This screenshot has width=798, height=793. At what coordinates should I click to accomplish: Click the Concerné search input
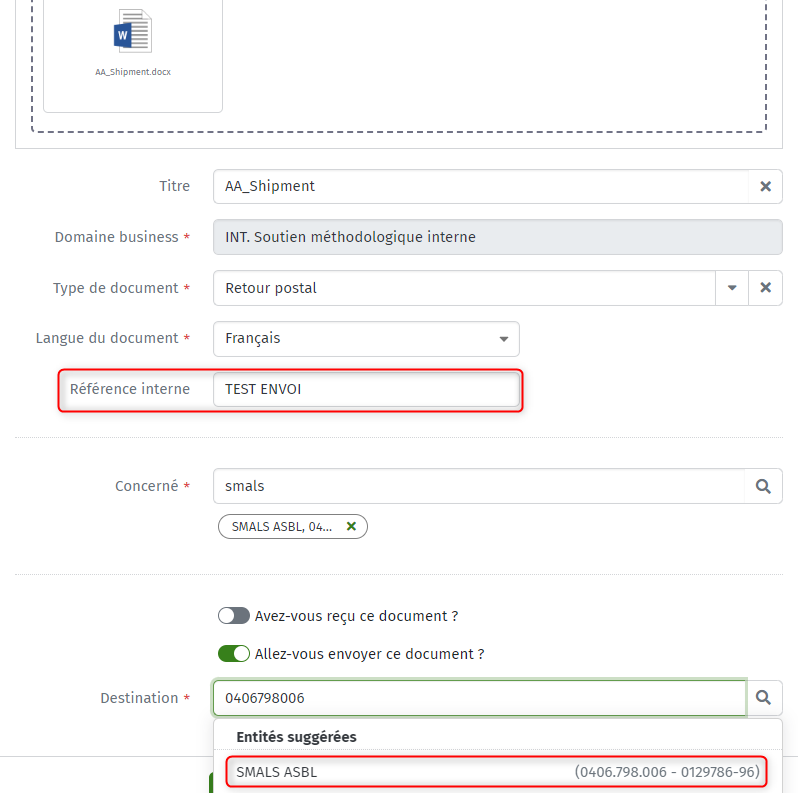pos(479,486)
